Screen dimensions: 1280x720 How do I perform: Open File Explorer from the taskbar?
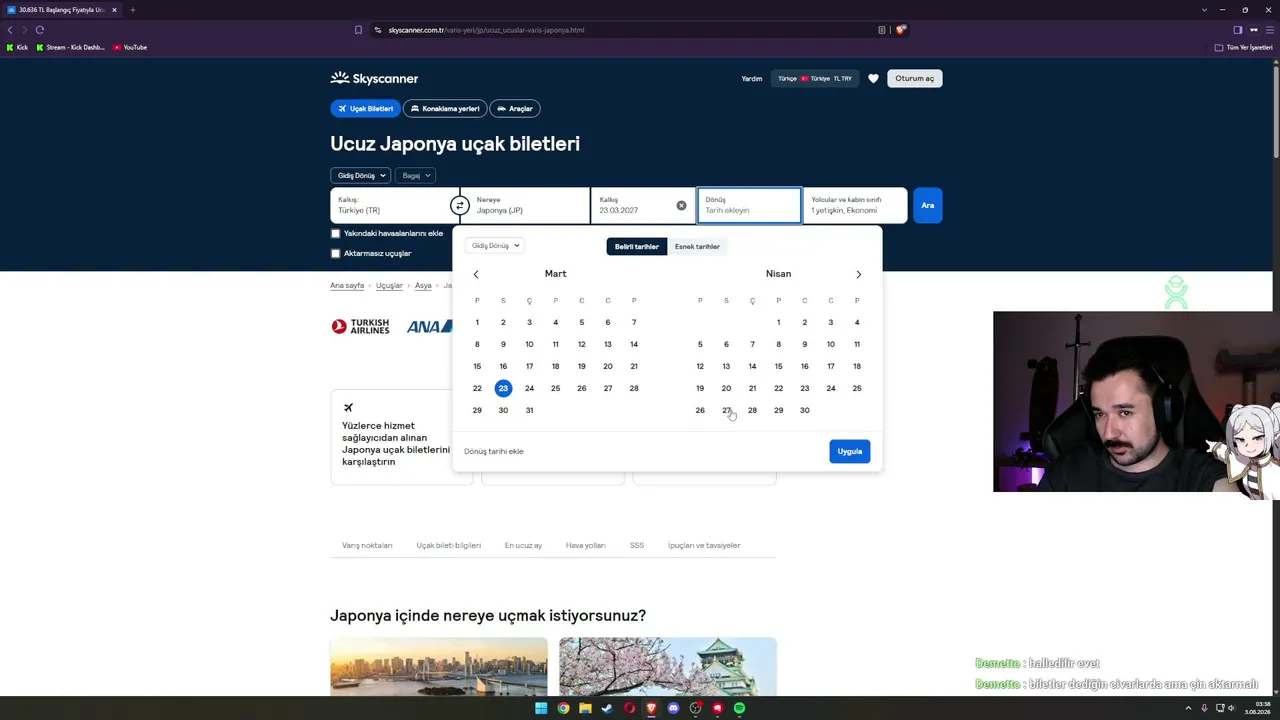pyautogui.click(x=585, y=708)
